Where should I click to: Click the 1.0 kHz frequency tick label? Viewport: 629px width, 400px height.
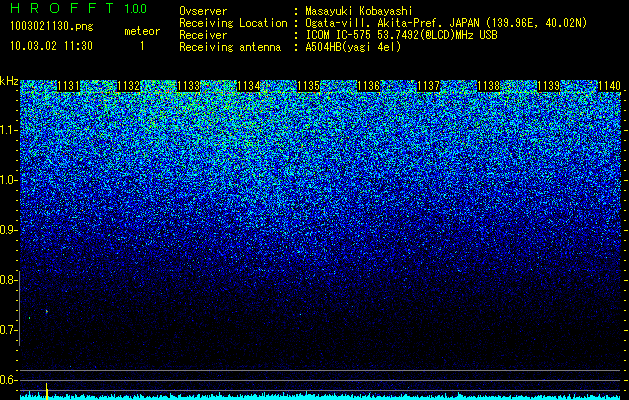(x=8, y=180)
